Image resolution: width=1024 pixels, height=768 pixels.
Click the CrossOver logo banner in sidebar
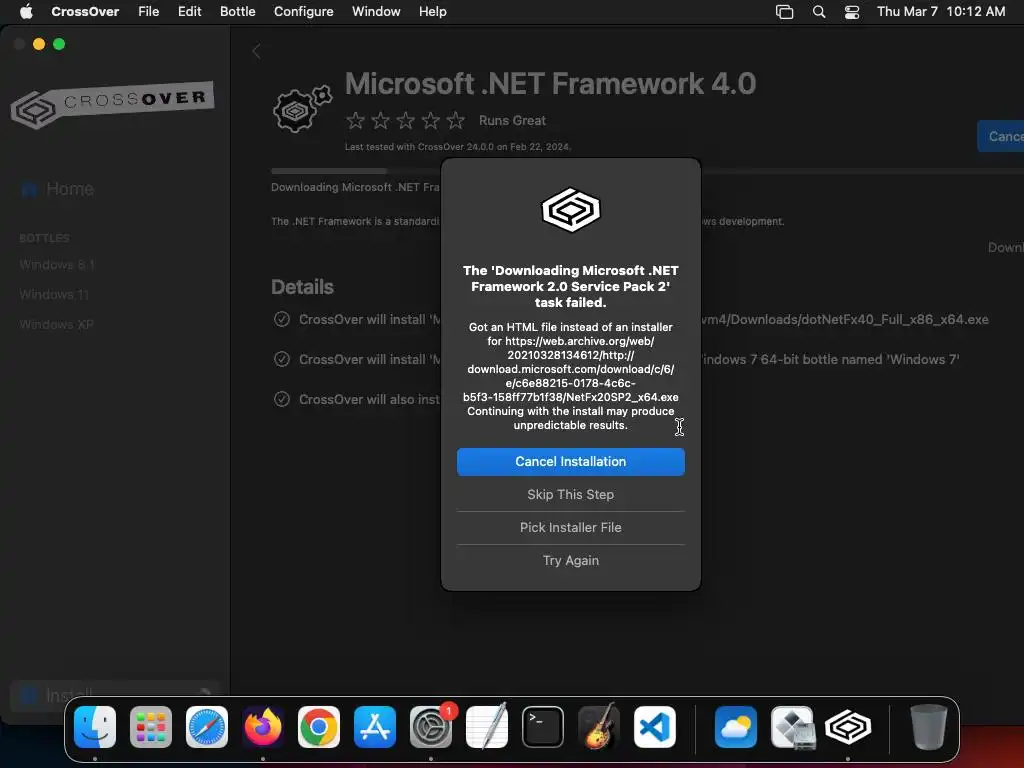pos(112,104)
